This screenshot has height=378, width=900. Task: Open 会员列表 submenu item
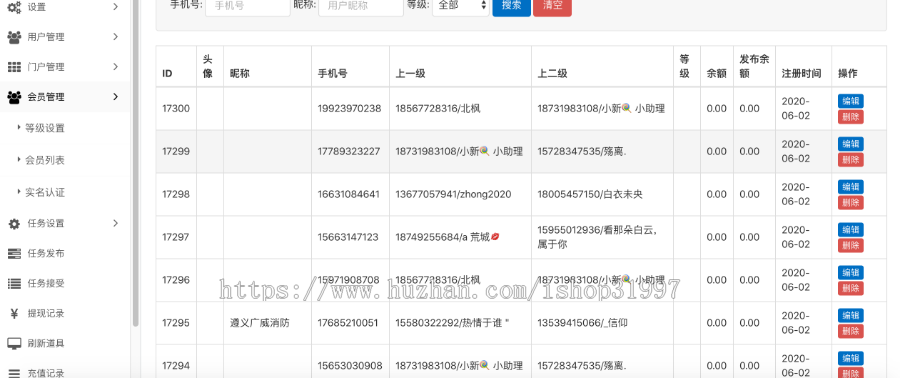click(x=45, y=160)
